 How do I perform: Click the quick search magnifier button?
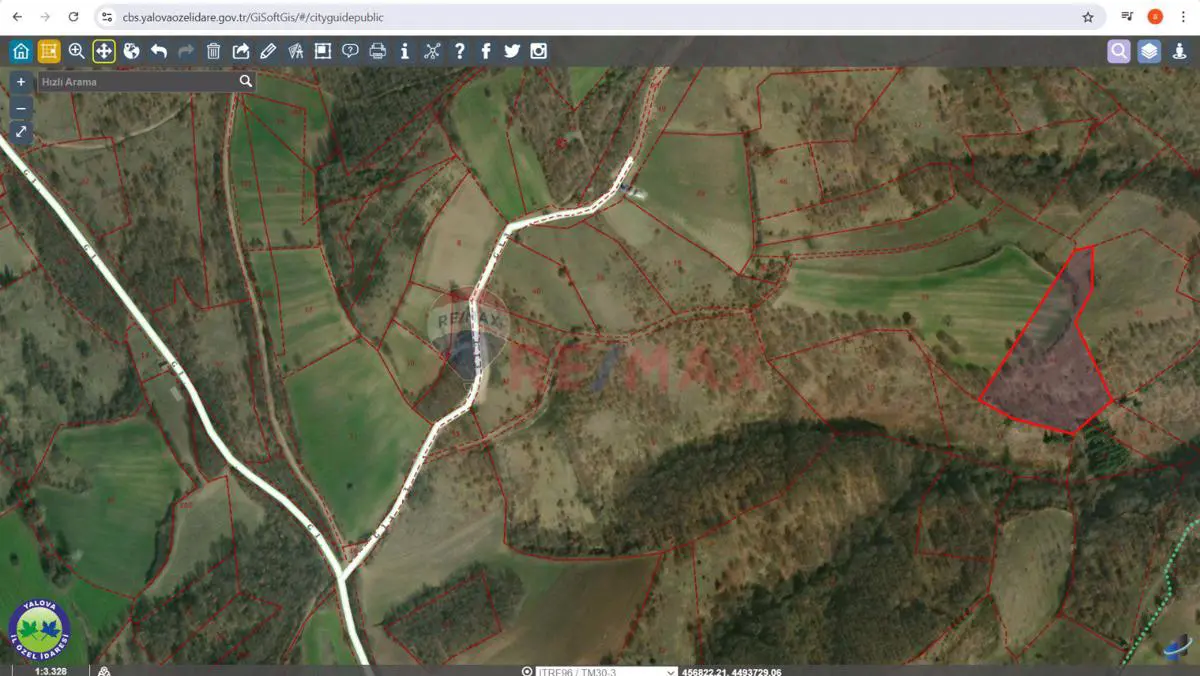pos(246,81)
